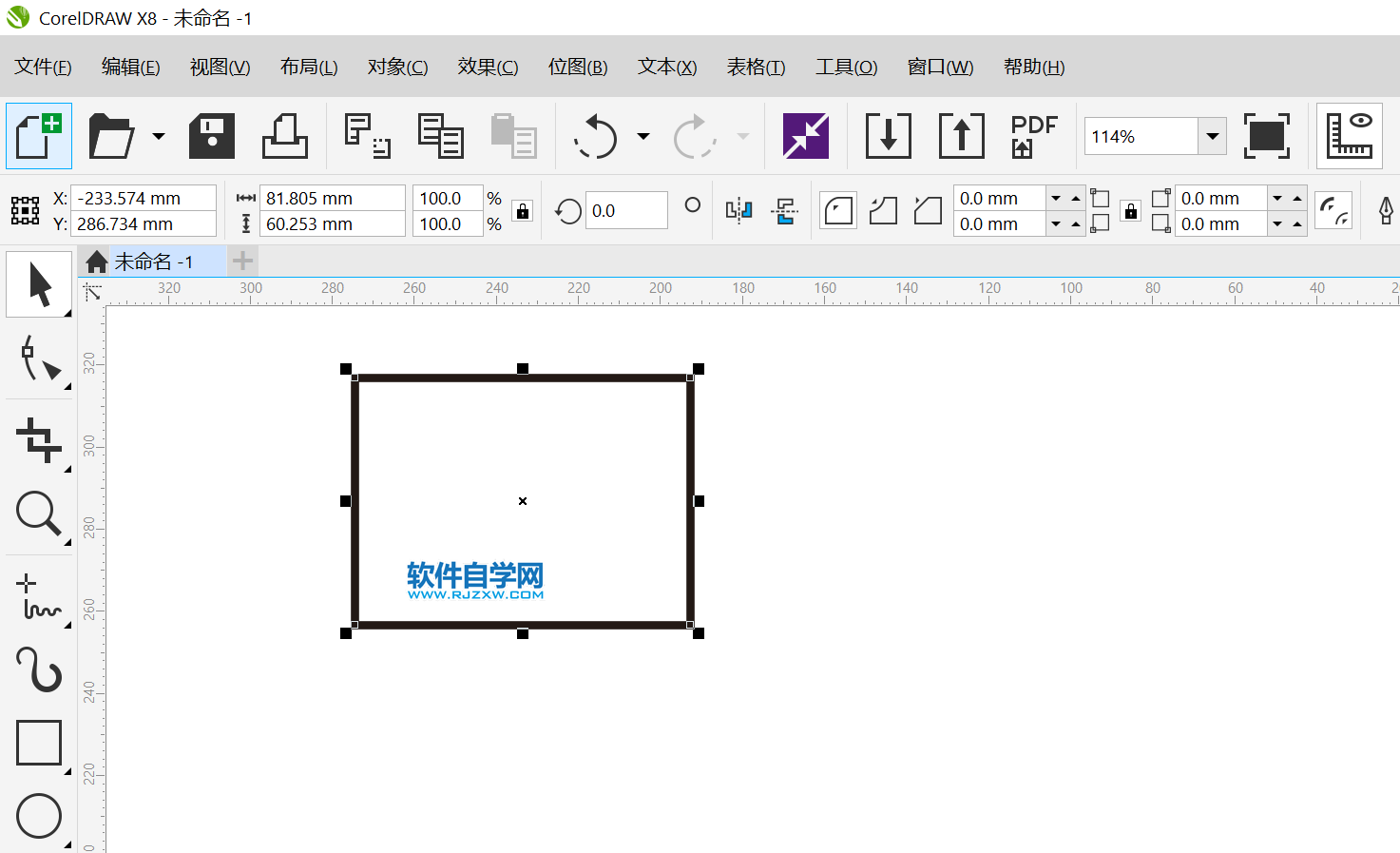Screen dimensions: 1400x853
Task: Expand the undo history dropdown arrow
Action: click(x=643, y=136)
